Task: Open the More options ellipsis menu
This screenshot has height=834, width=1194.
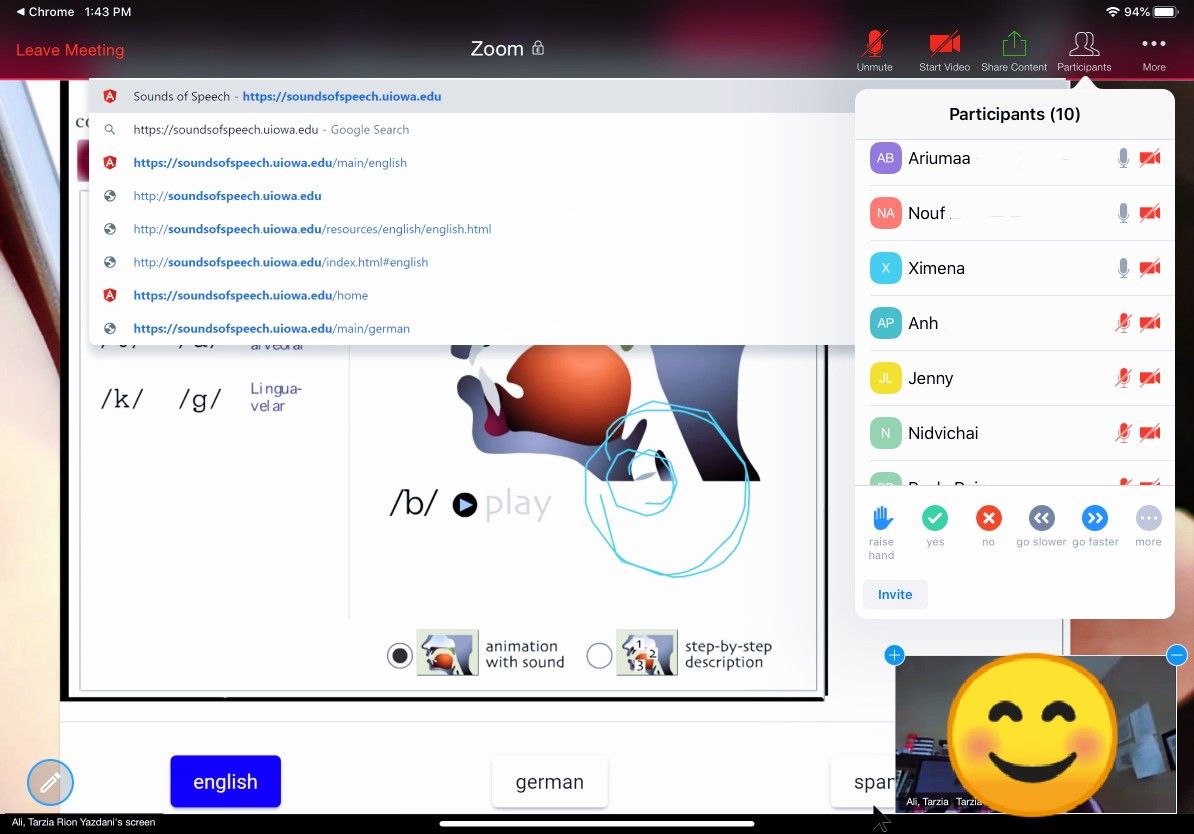Action: 1154,44
